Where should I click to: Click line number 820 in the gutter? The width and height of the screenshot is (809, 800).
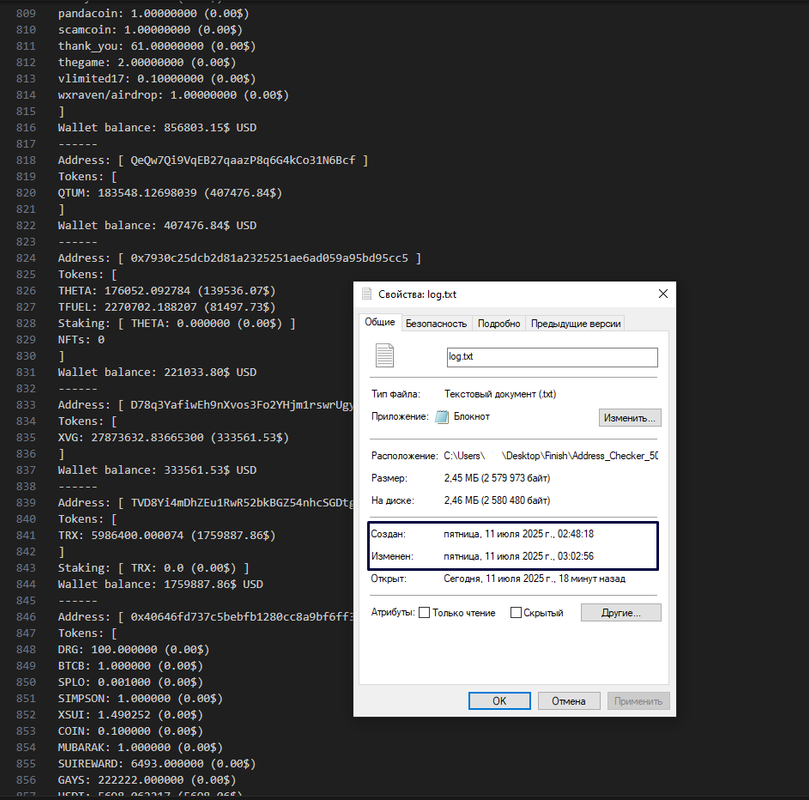click(x=25, y=192)
